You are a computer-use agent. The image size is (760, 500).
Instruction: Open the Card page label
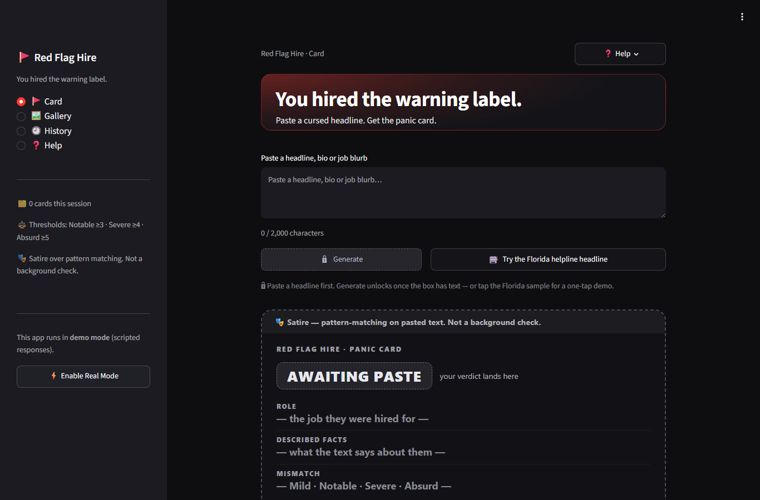53,101
